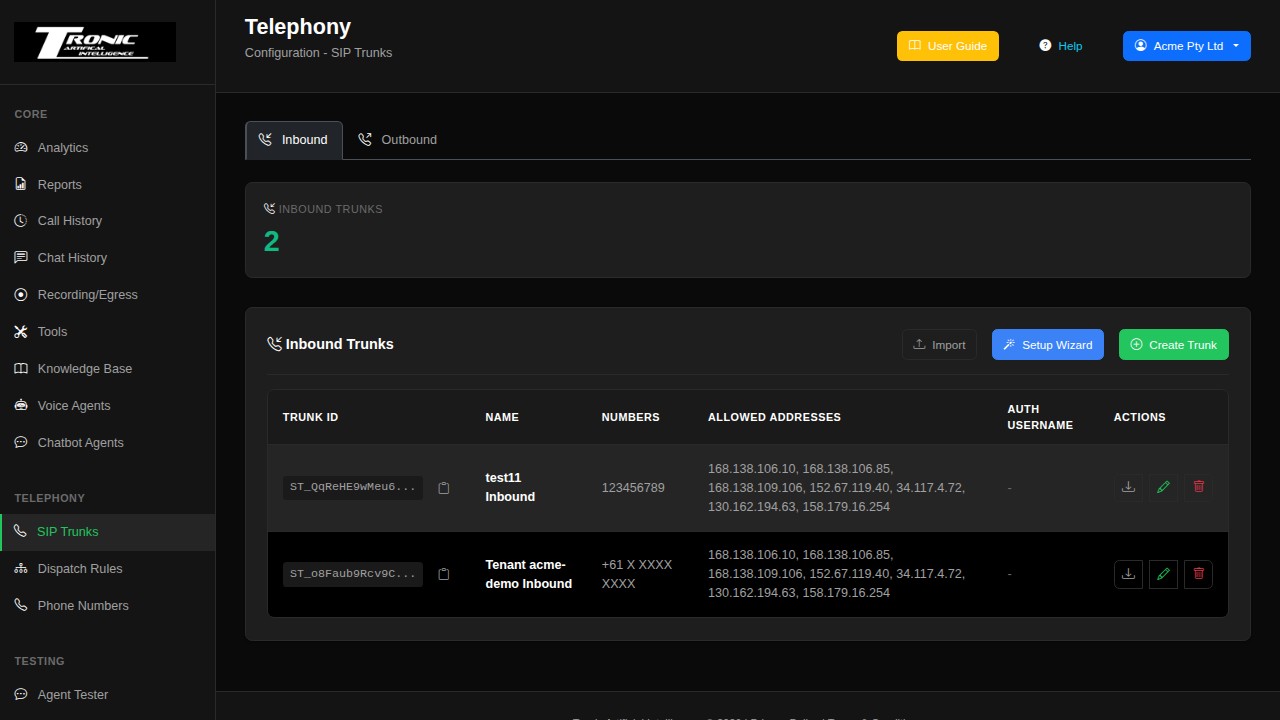Download the Tenant acme-demo Inbound trunk
The height and width of the screenshot is (720, 1280).
click(x=1128, y=574)
